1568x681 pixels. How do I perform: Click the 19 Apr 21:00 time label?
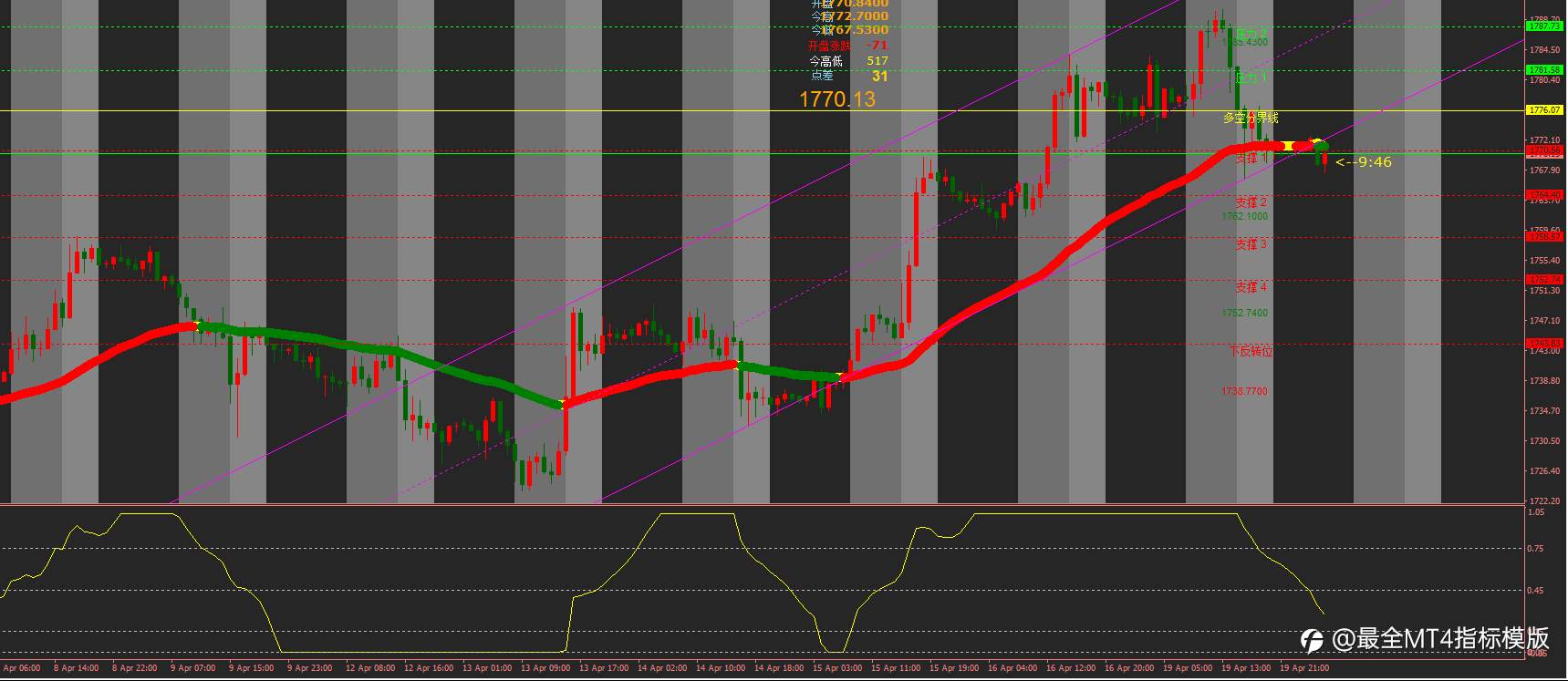(1305, 667)
